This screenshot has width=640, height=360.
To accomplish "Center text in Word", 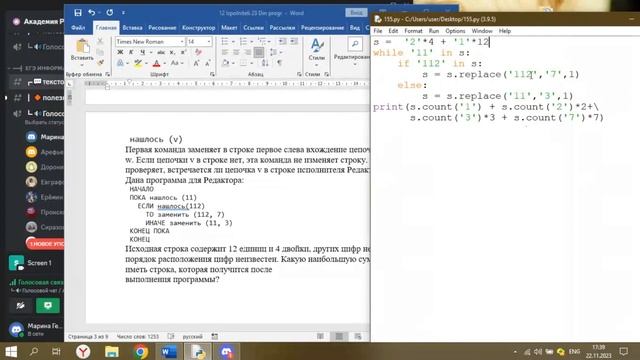I will (x=236, y=52).
